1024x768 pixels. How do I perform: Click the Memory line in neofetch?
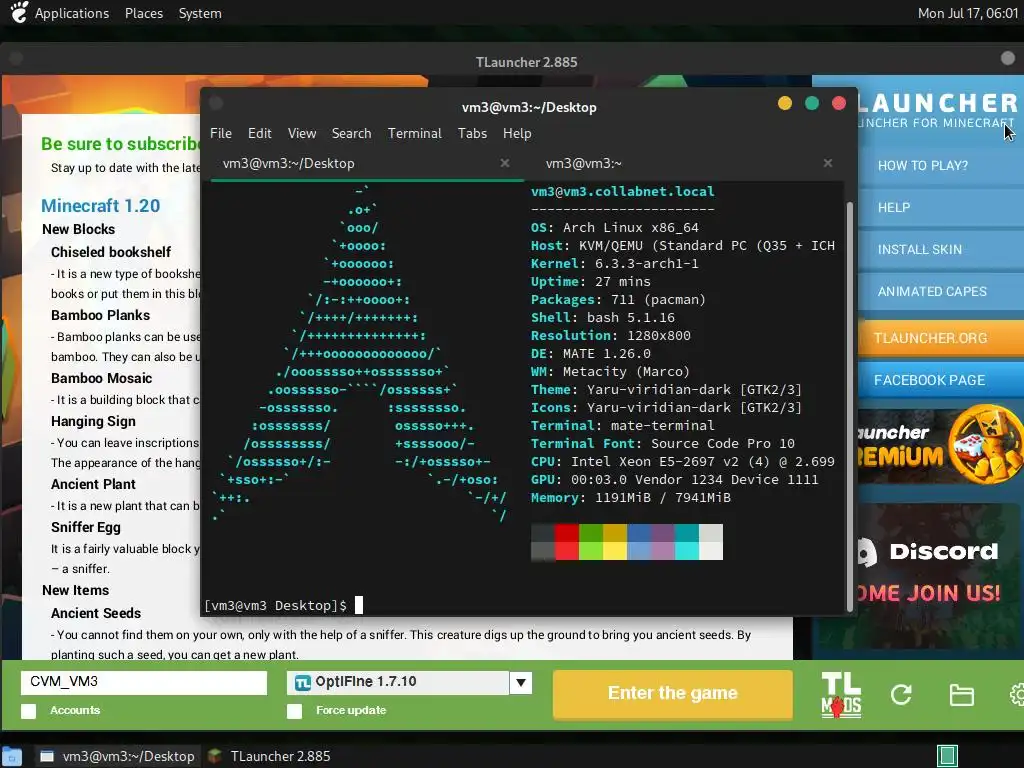[630, 498]
